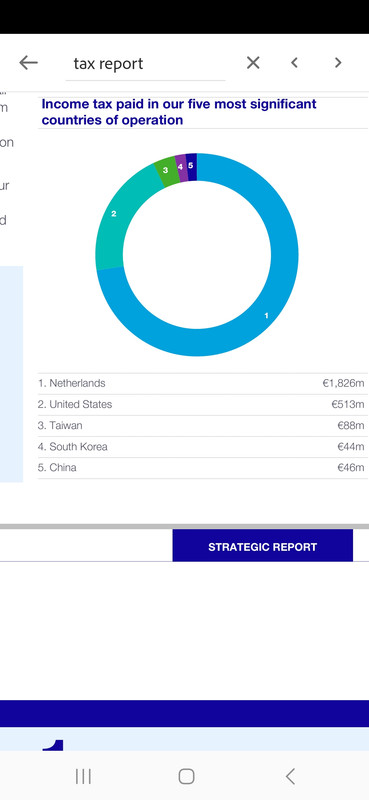The width and height of the screenshot is (369, 800).
Task: Tap the Android back navigation button
Action: [x=290, y=777]
